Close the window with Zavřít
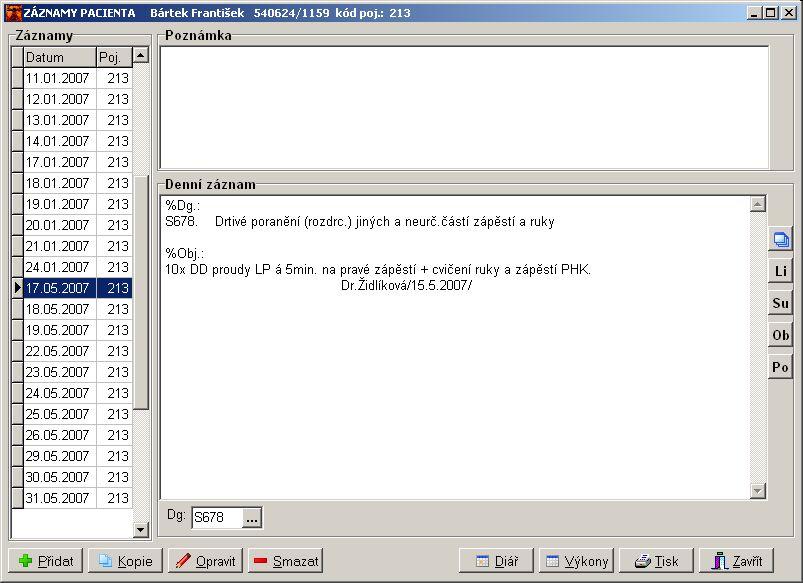The width and height of the screenshot is (803, 583). (x=736, y=561)
